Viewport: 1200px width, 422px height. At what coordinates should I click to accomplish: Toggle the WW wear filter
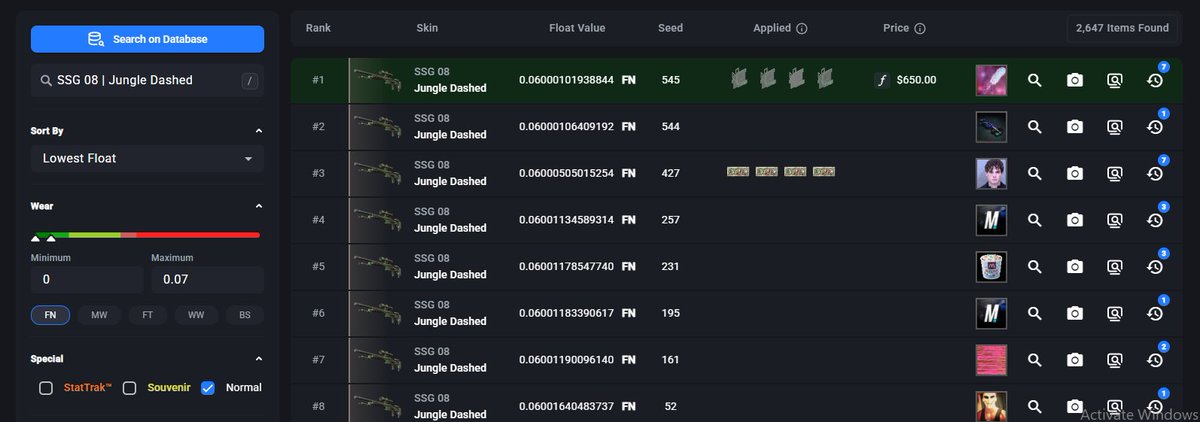(x=196, y=315)
